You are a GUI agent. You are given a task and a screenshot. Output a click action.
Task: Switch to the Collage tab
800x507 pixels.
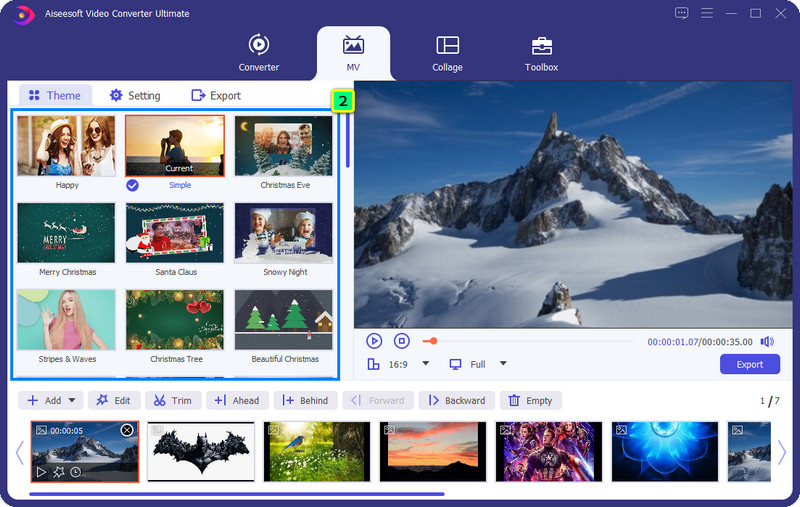point(447,53)
